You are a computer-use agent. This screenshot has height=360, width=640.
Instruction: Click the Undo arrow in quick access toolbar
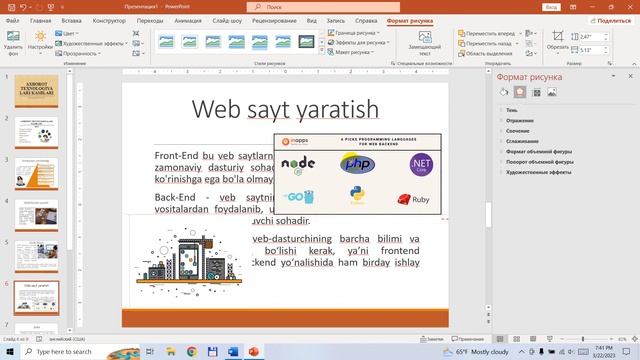(23, 7)
